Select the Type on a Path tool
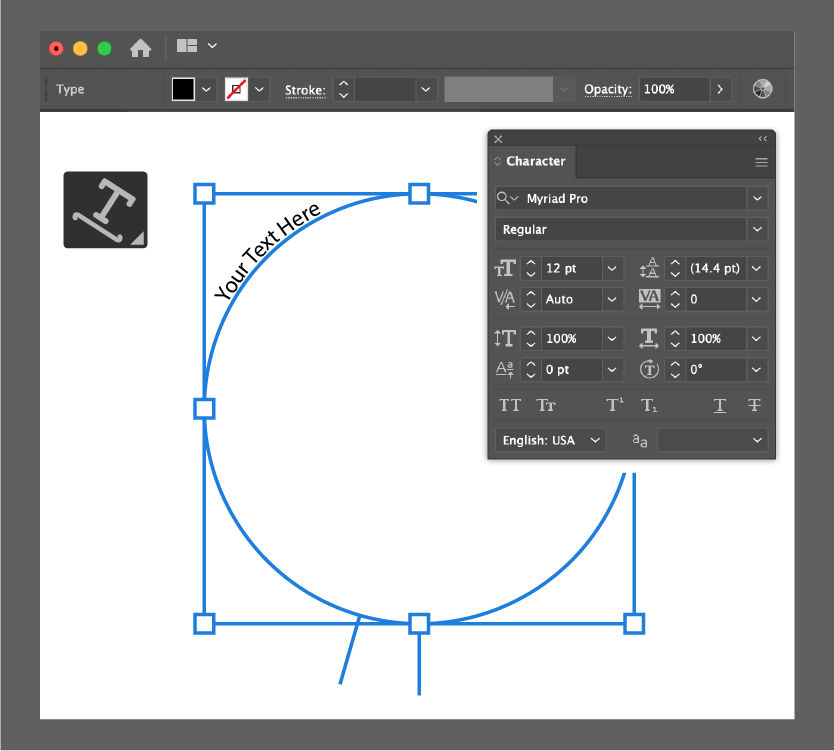Viewport: 834px width, 751px height. [x=105, y=210]
